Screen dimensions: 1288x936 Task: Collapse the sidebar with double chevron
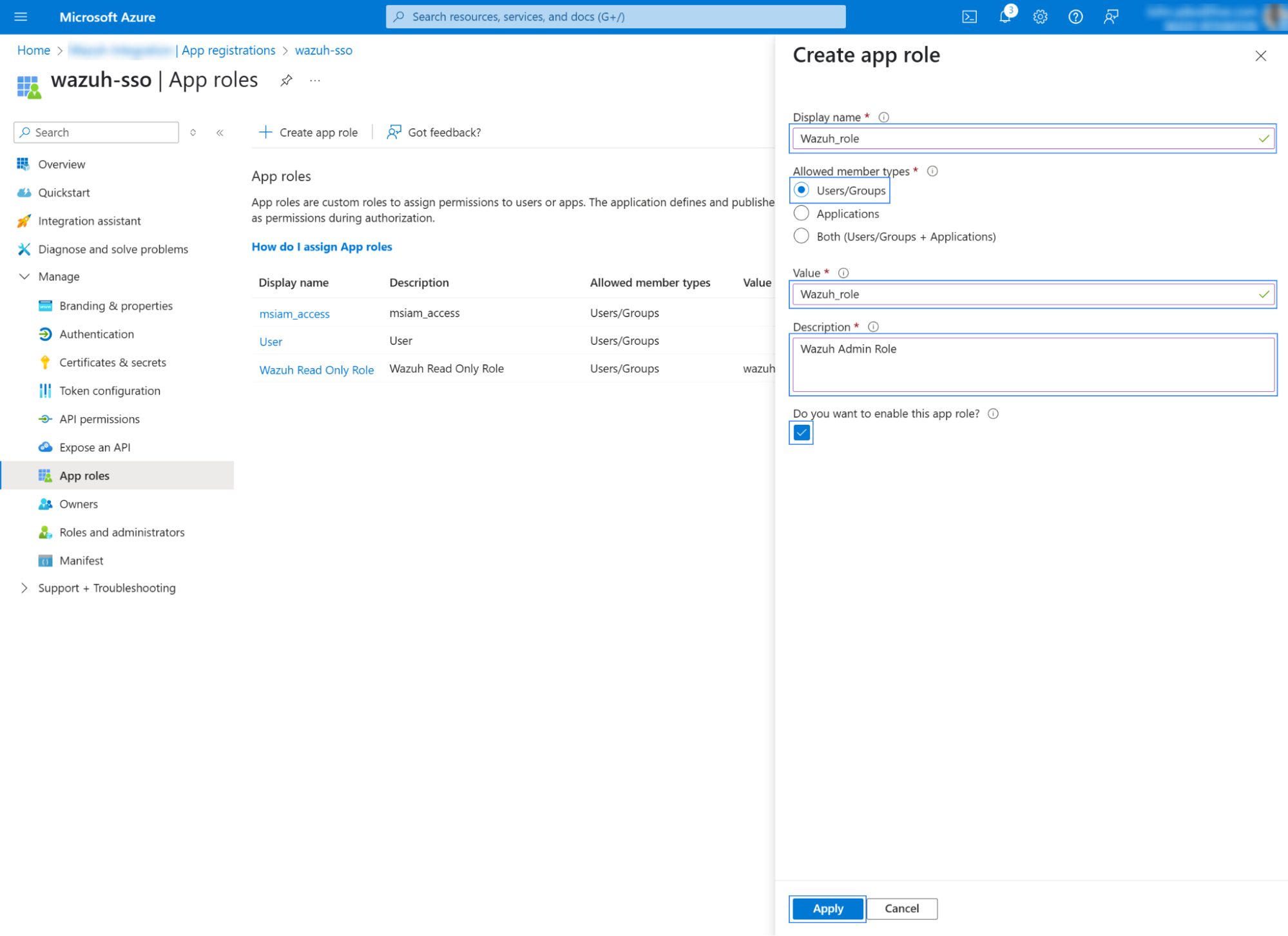tap(220, 133)
